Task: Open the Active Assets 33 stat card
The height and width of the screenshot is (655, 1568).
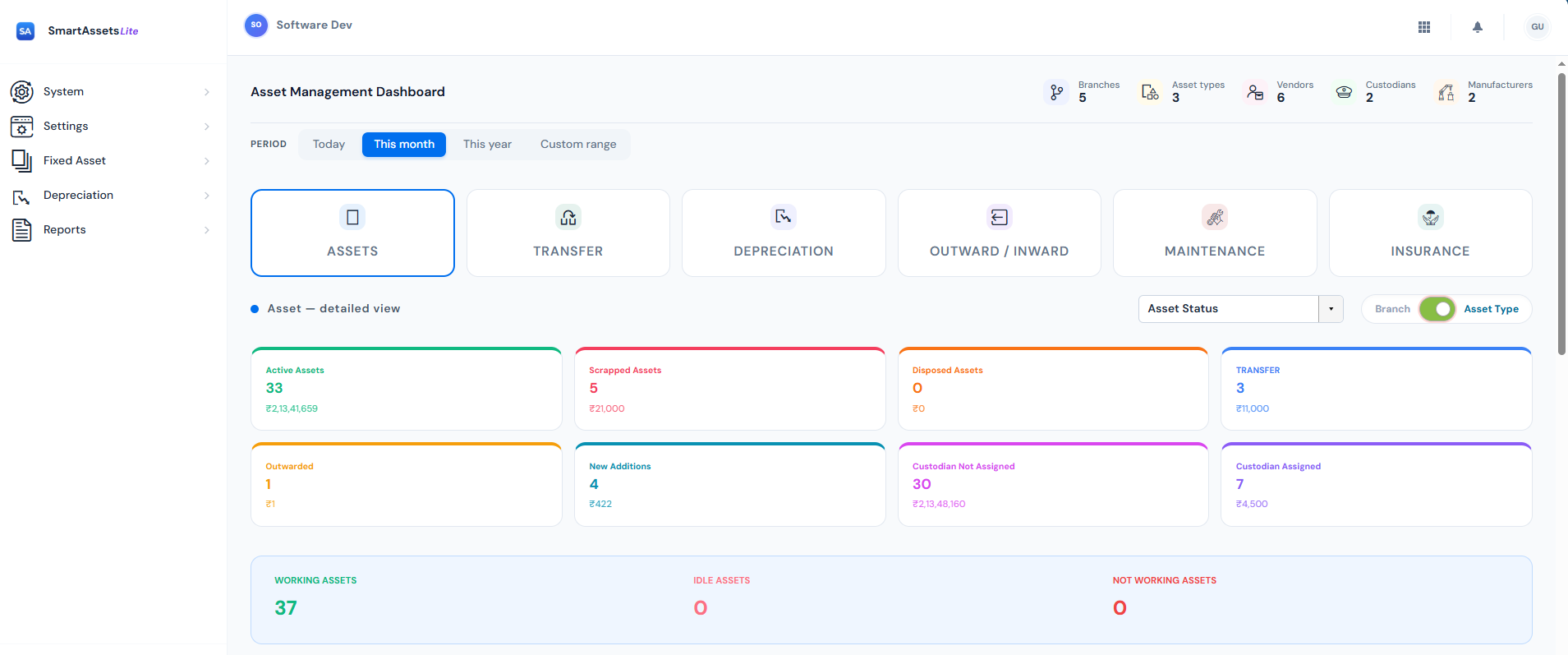Action: (407, 389)
